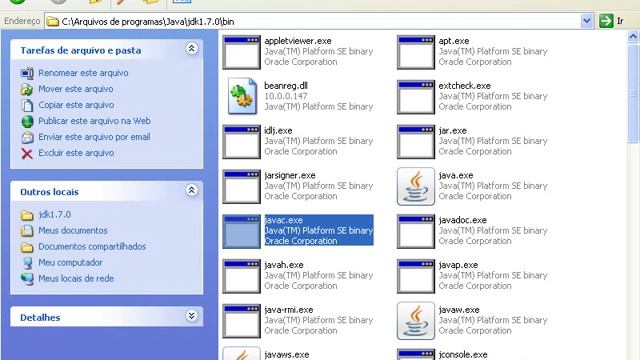Open Meu computador link
640x360 pixels.
tap(70, 262)
